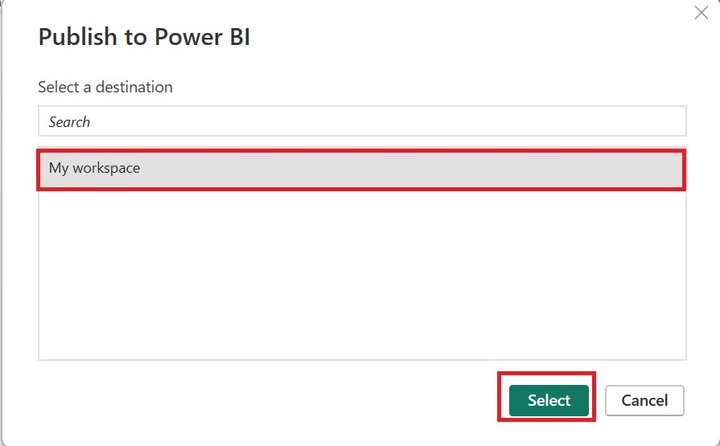Hit the X at the dialog corner
720x446 pixels.
tap(702, 14)
